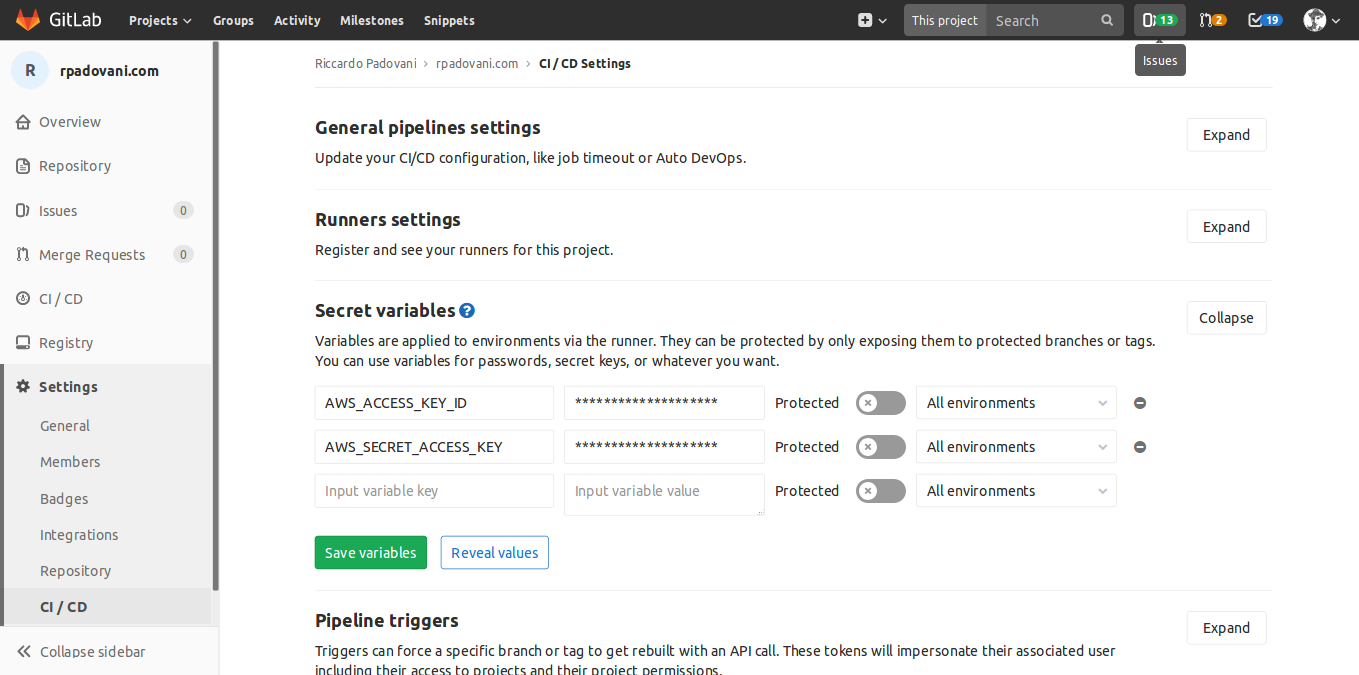Click the Input variable key field
The image size is (1359, 675).
point(433,491)
